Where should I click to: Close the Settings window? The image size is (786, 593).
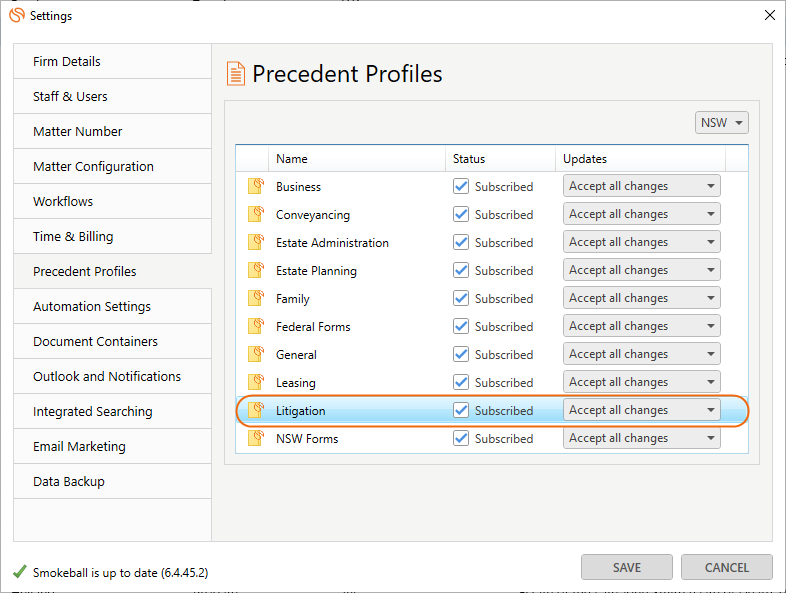(769, 15)
